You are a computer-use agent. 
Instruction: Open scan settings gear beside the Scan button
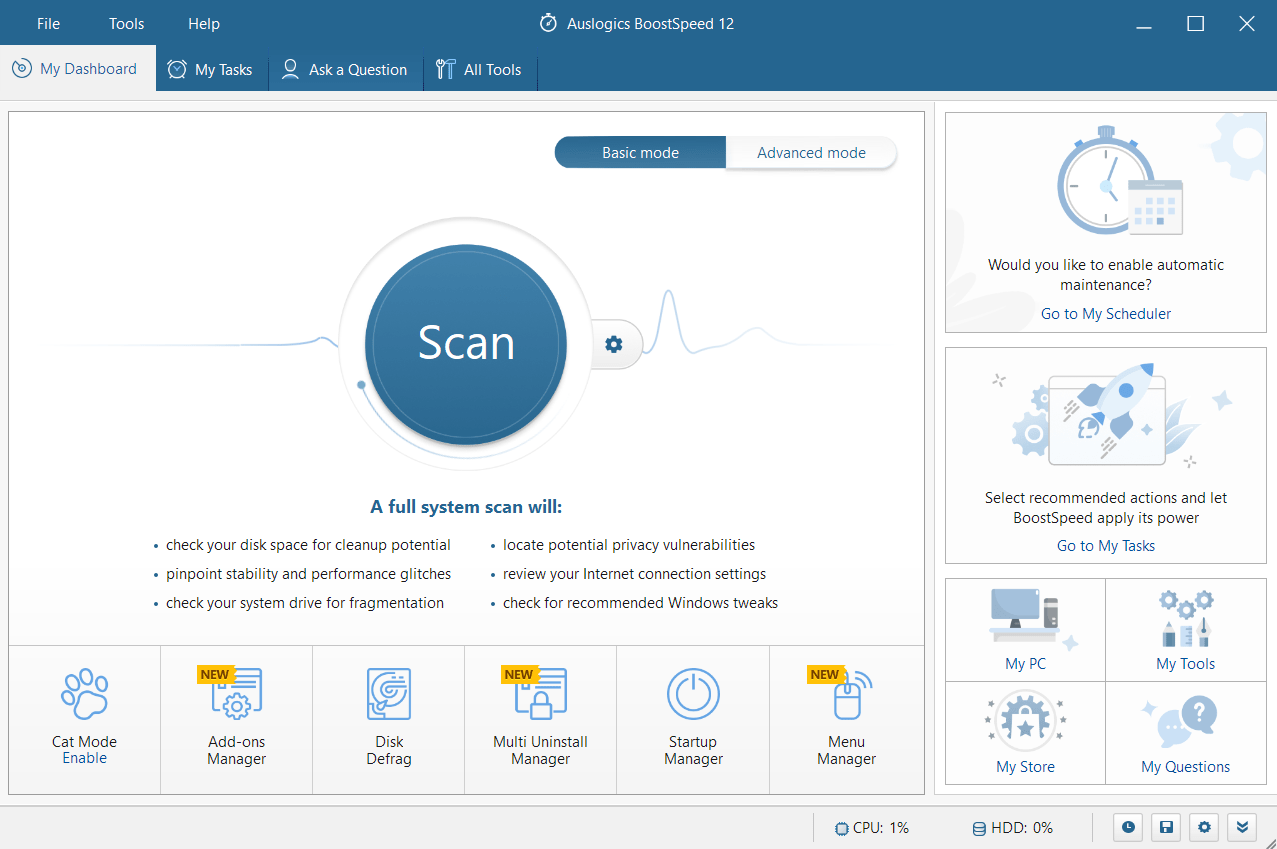point(613,344)
